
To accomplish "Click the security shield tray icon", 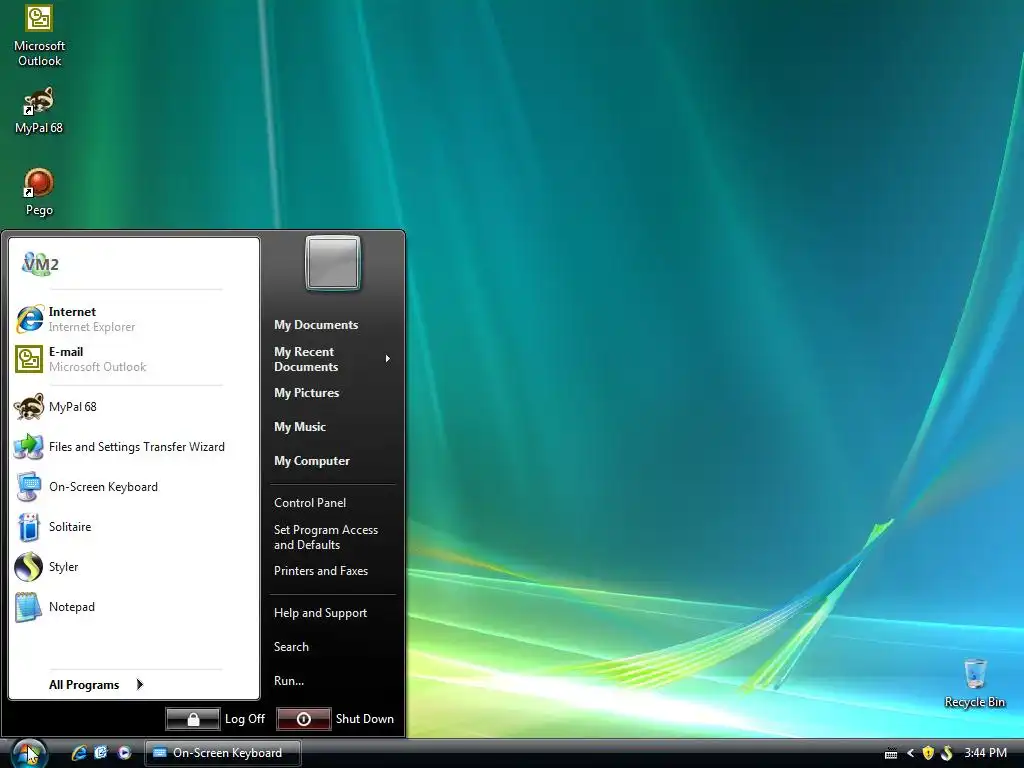I will (x=928, y=753).
